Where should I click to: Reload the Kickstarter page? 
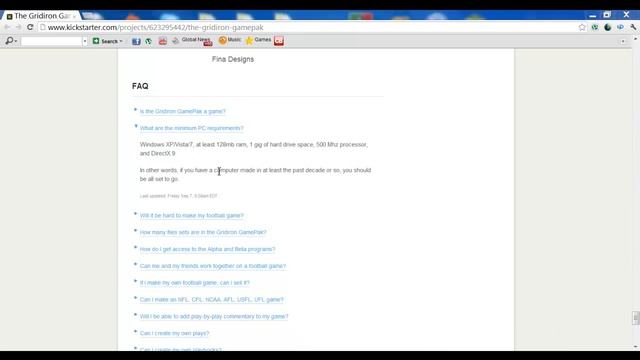click(x=30, y=27)
